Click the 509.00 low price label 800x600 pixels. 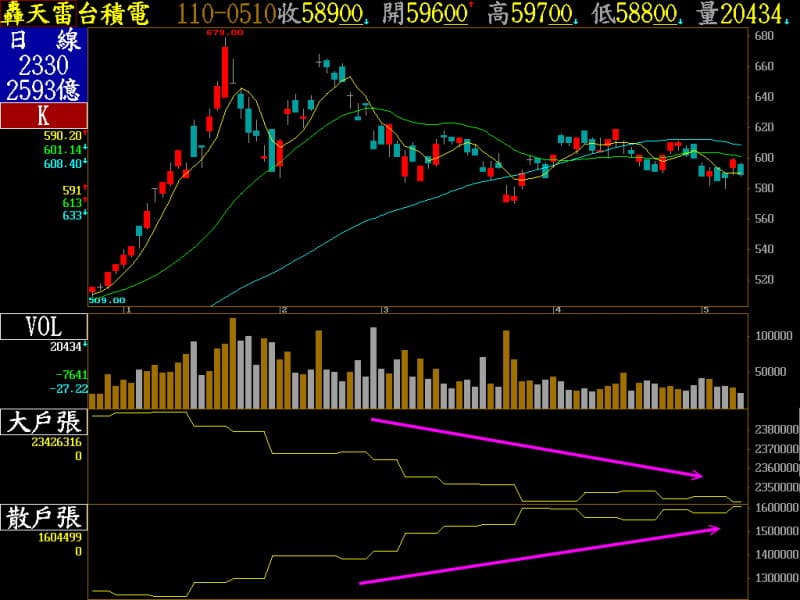tap(106, 299)
